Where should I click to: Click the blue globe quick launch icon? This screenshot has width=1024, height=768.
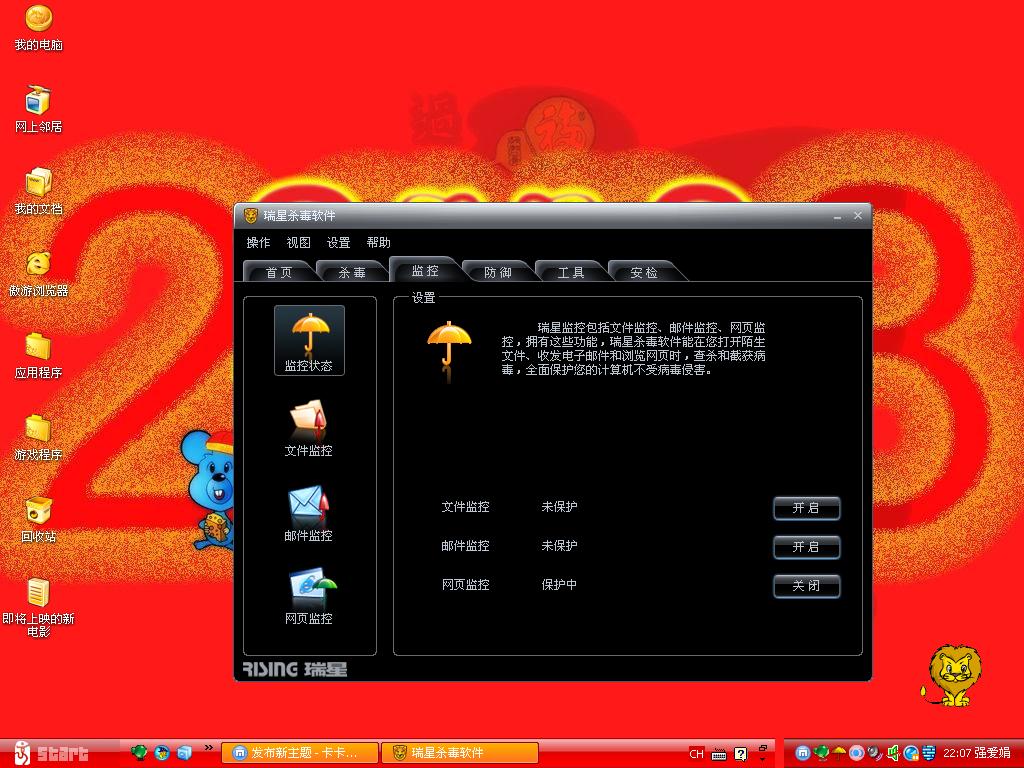(162, 753)
